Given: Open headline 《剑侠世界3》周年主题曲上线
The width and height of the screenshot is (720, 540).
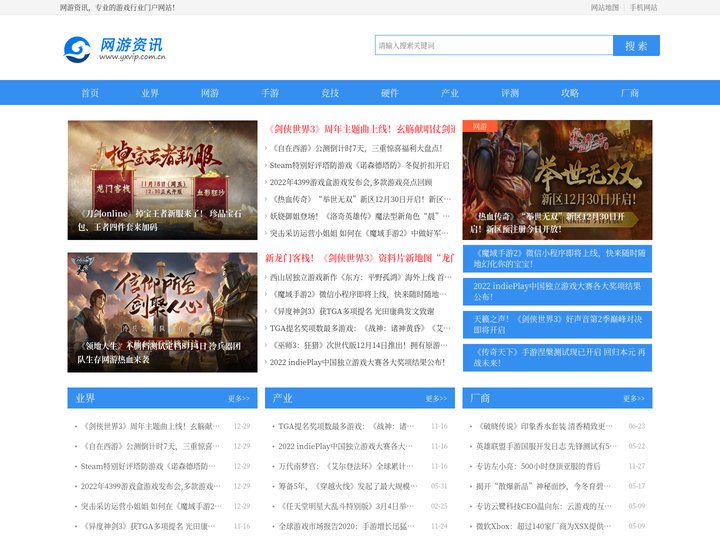Looking at the screenshot, I should tap(360, 129).
